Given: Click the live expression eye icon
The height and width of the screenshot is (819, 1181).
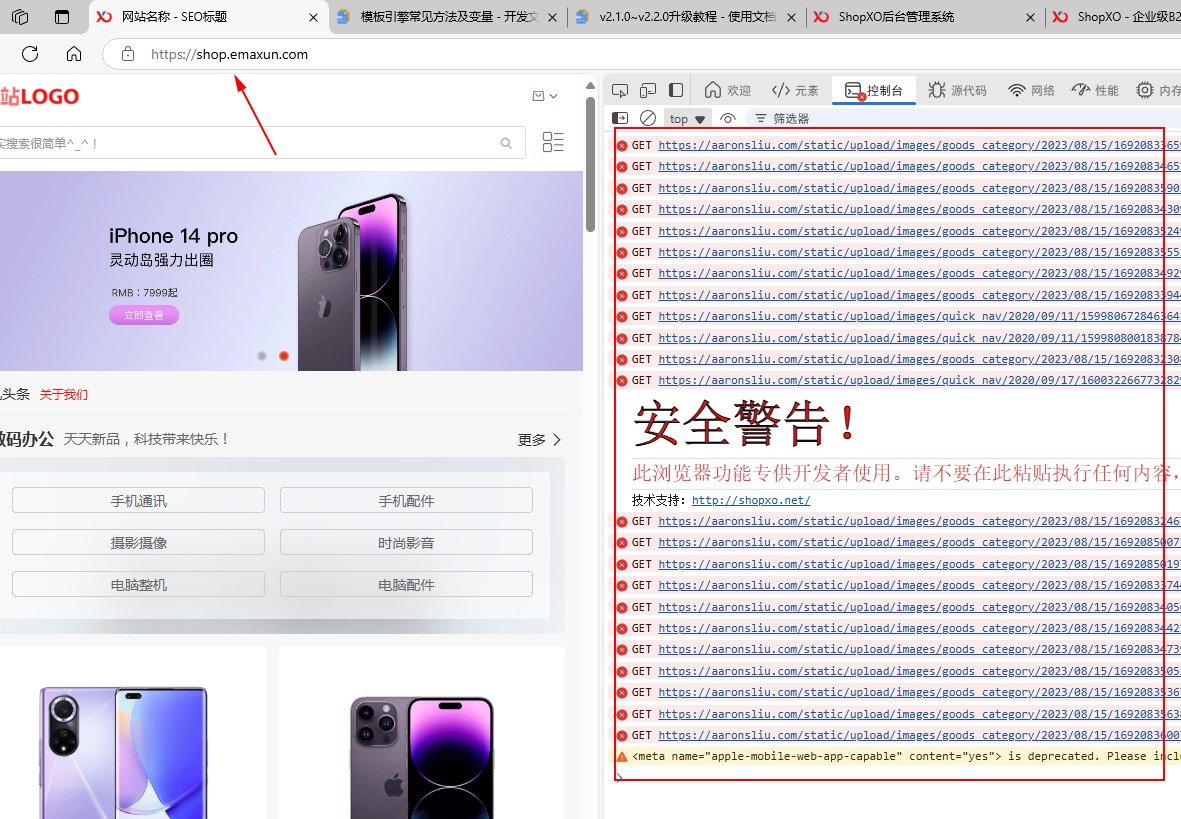Looking at the screenshot, I should tap(728, 118).
